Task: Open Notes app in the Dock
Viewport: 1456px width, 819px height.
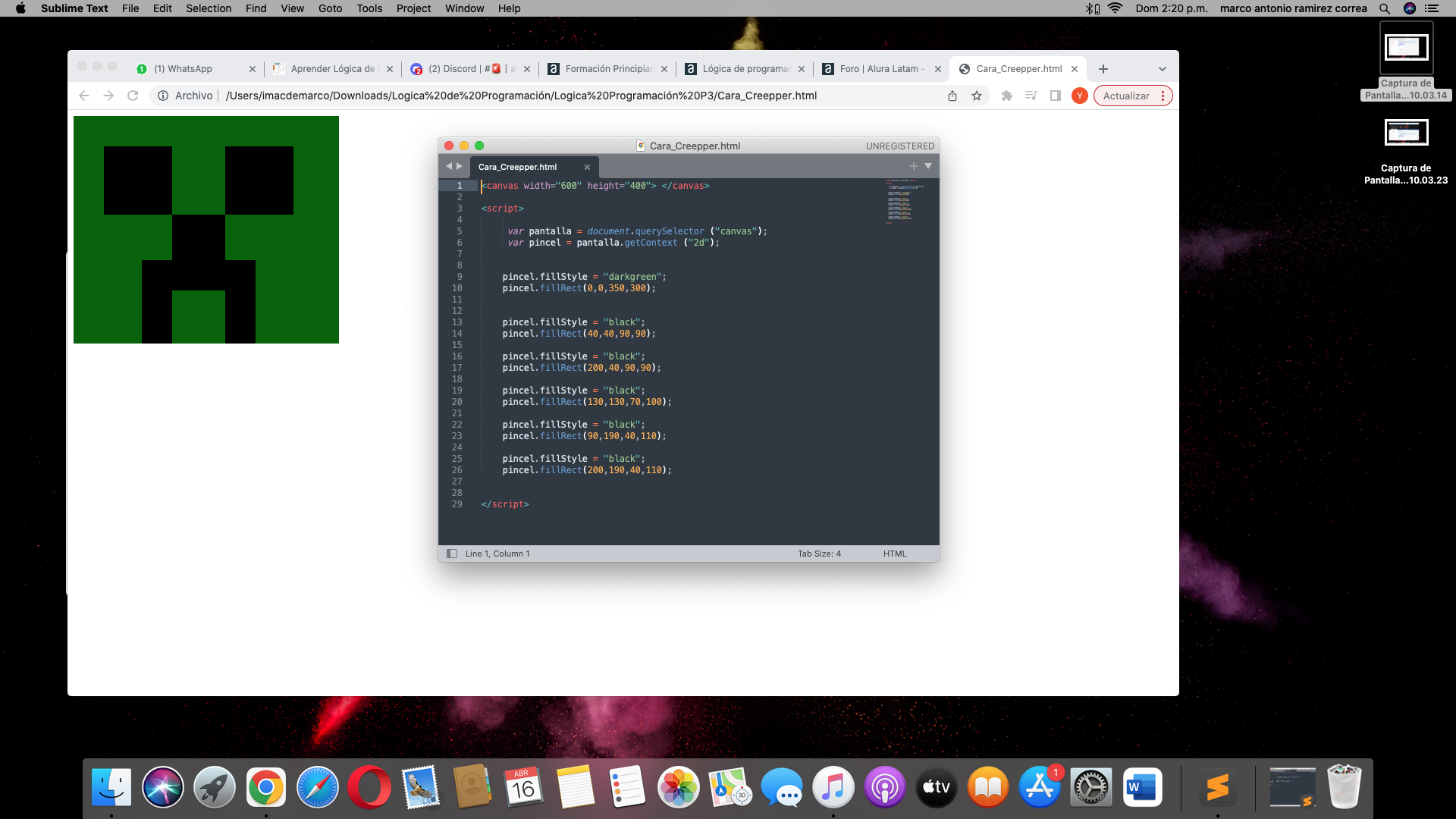Action: point(576,788)
